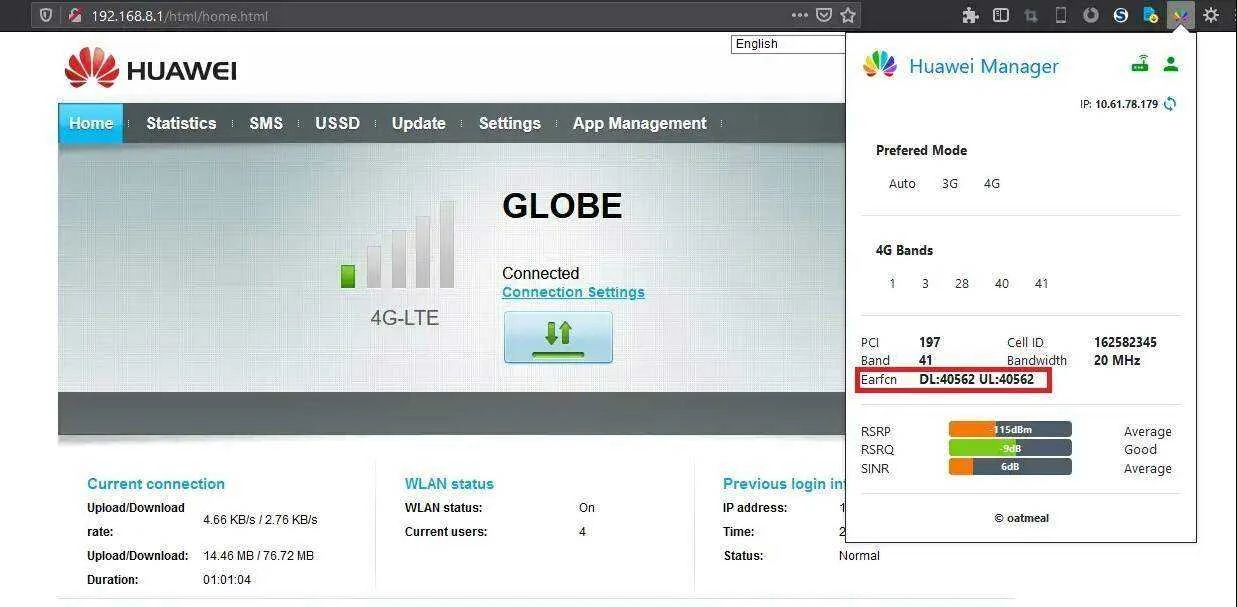Open the USSD tab
Viewport: 1237px width, 607px height.
point(337,123)
